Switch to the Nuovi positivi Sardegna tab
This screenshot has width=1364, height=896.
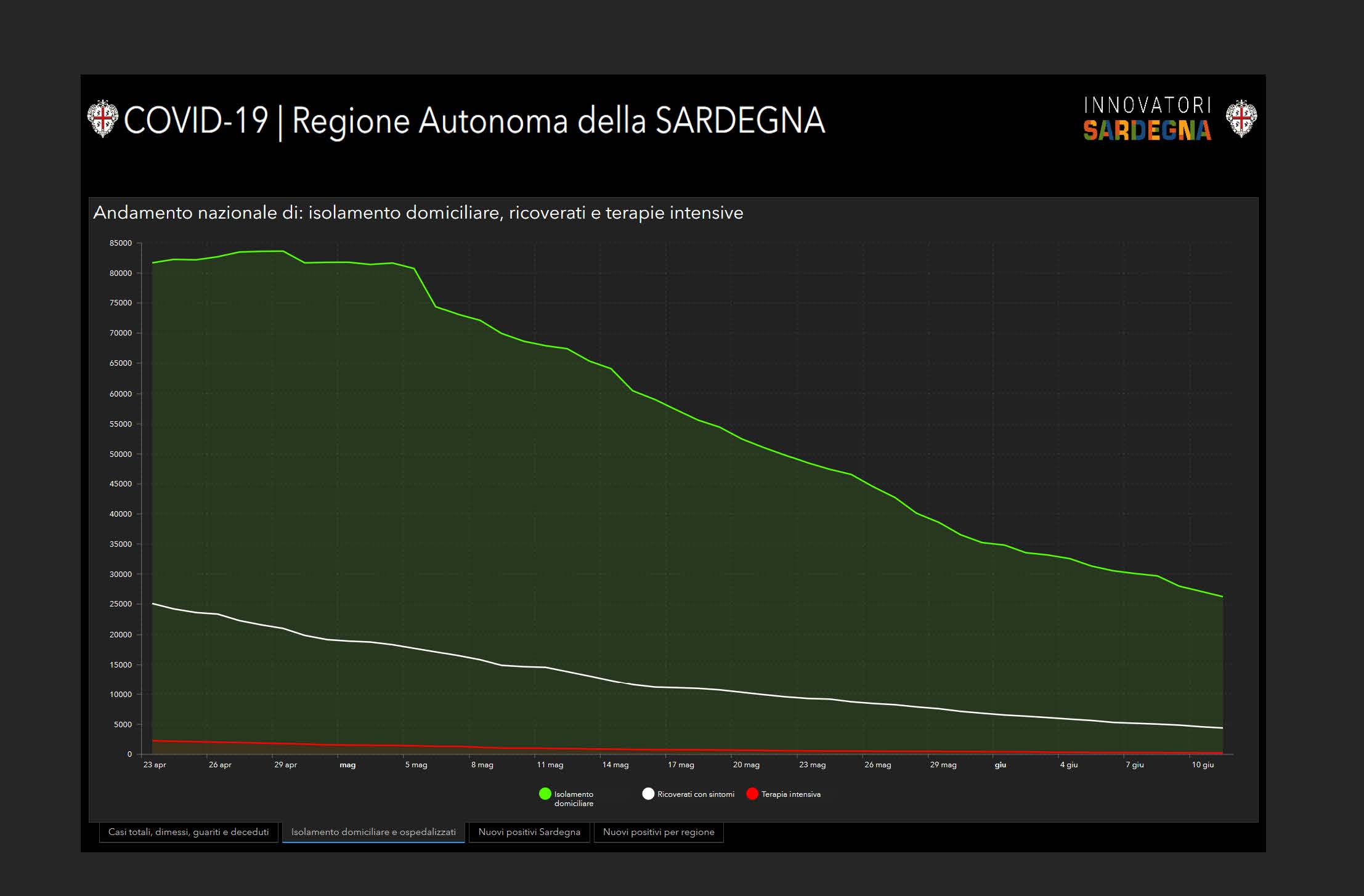click(x=529, y=832)
